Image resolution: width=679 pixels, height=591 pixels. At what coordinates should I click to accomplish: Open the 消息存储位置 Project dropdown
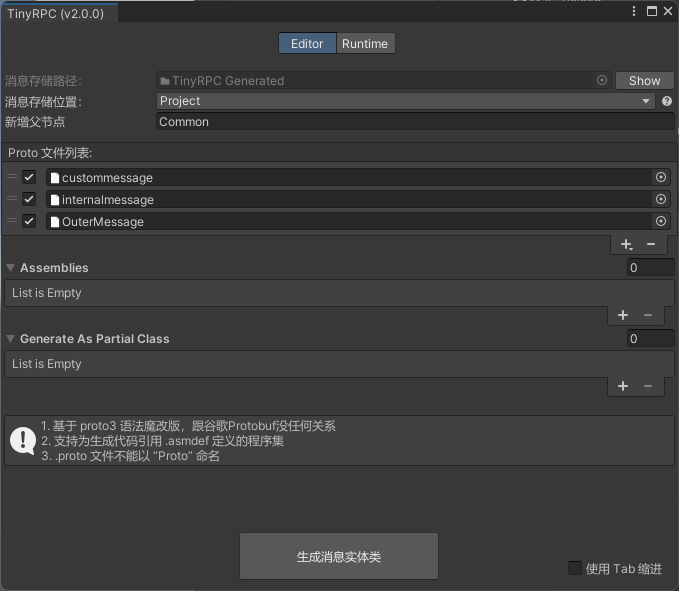[405, 101]
